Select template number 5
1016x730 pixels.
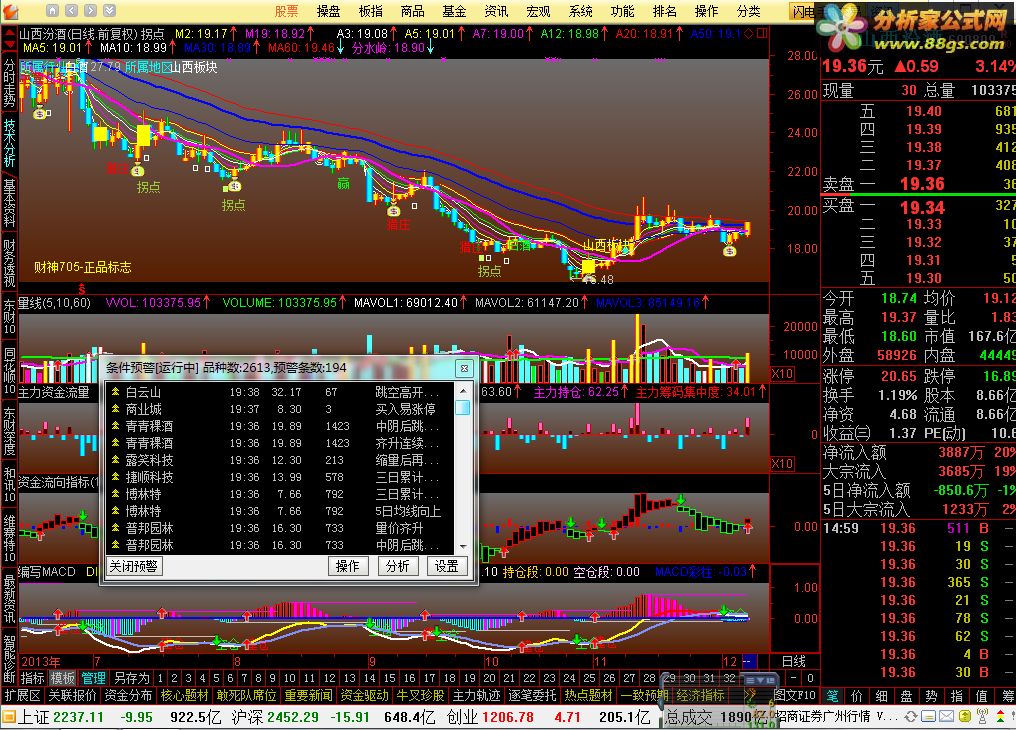[216, 678]
